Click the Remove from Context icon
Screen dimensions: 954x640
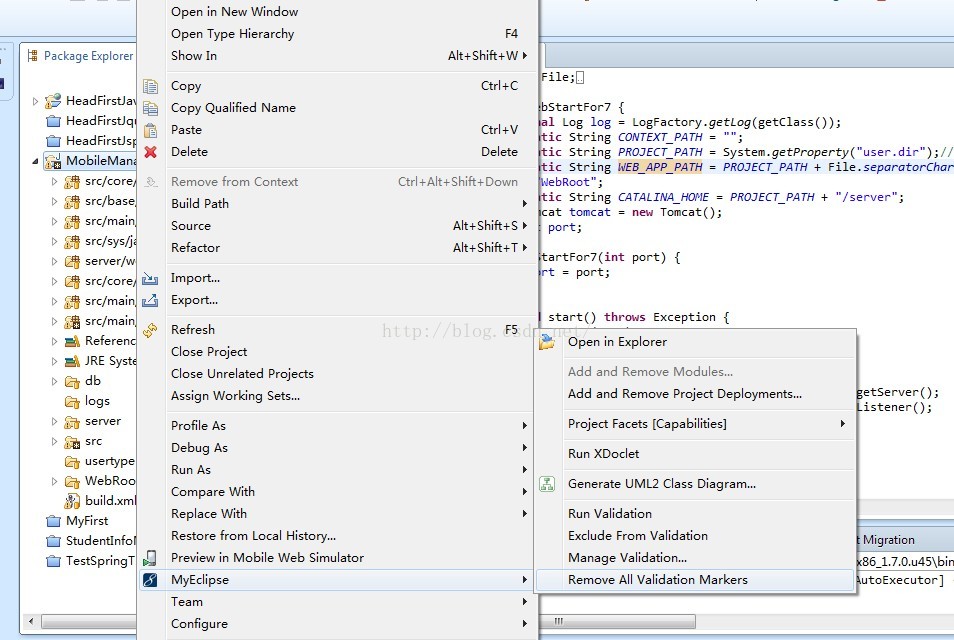(x=150, y=182)
